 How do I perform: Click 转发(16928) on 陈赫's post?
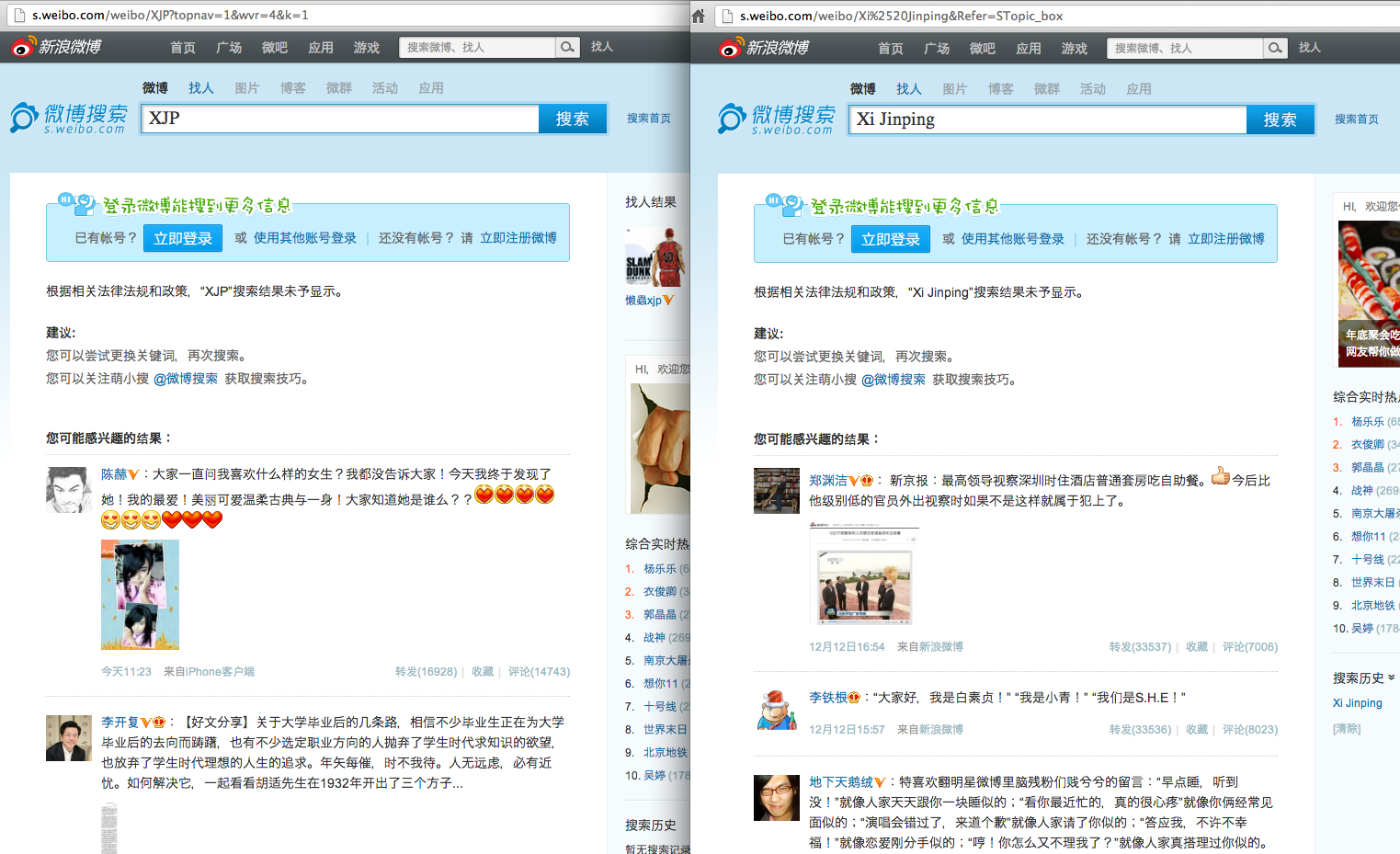click(427, 672)
